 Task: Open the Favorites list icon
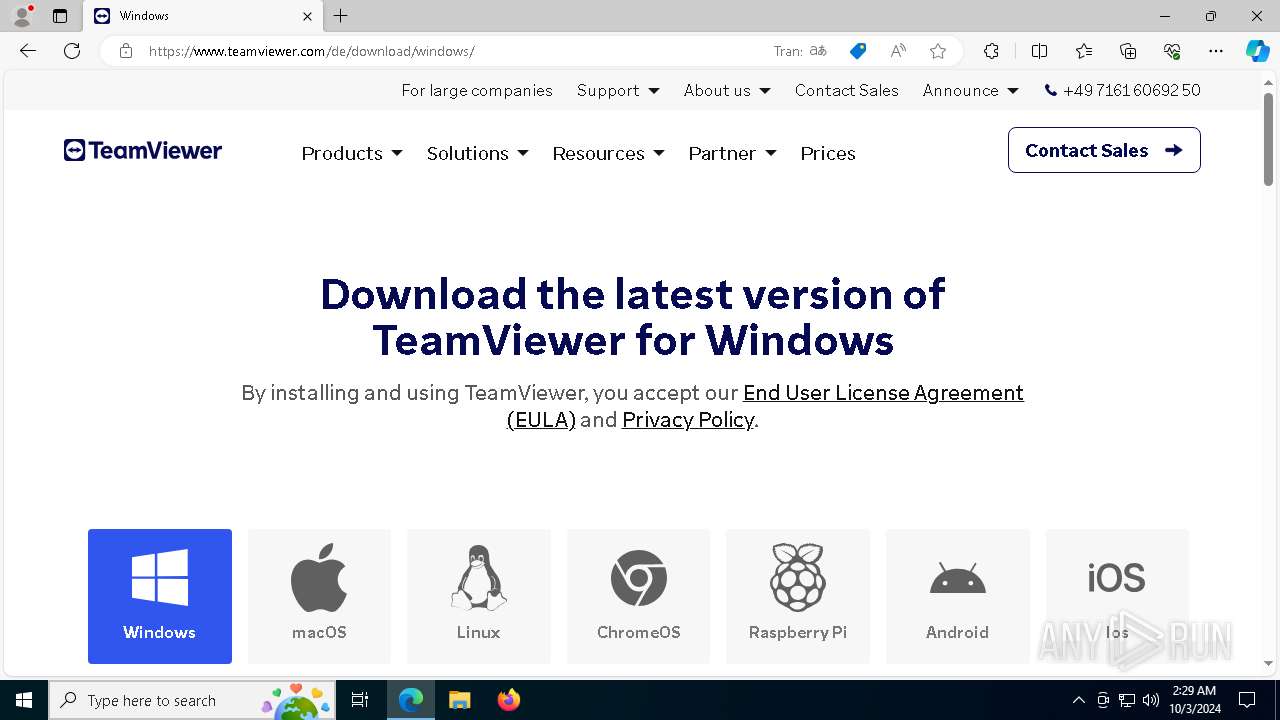pyautogui.click(x=1084, y=51)
